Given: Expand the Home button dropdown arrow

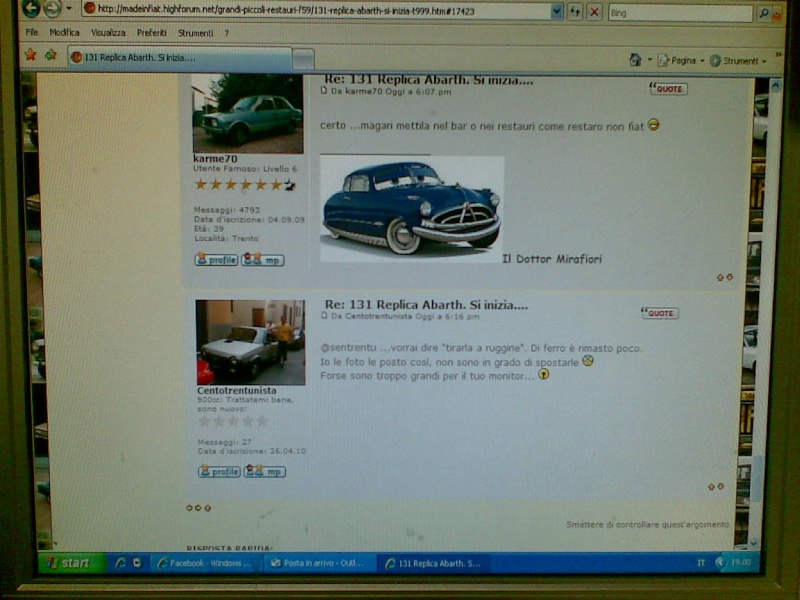Looking at the screenshot, I should [649, 60].
